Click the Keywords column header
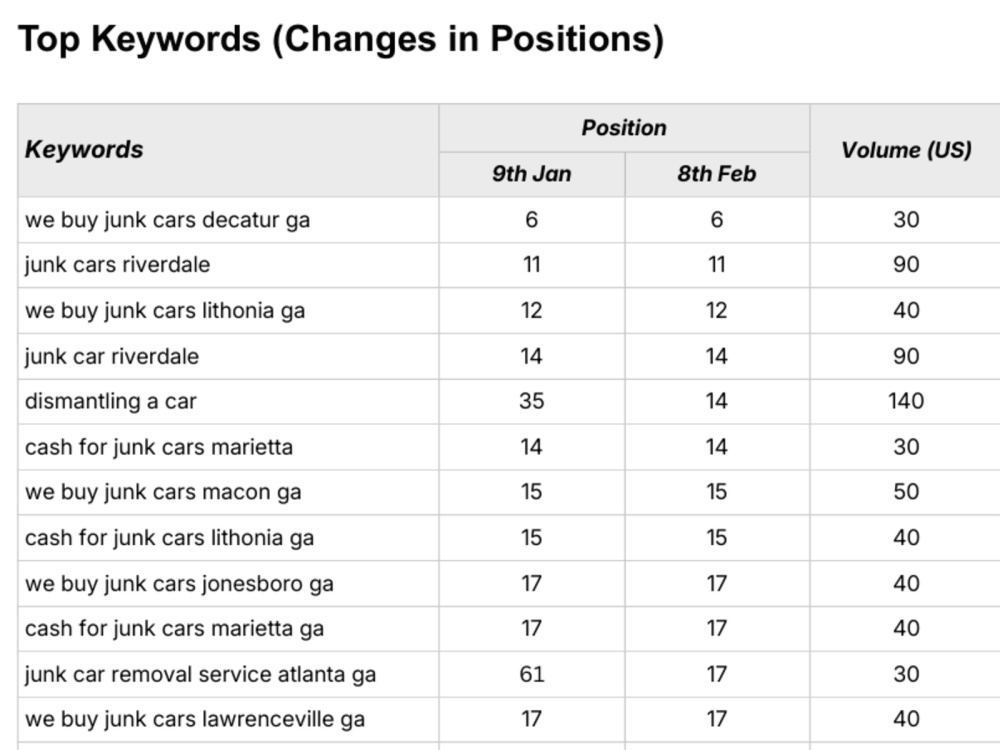This screenshot has height=750, width=1000. 228,150
